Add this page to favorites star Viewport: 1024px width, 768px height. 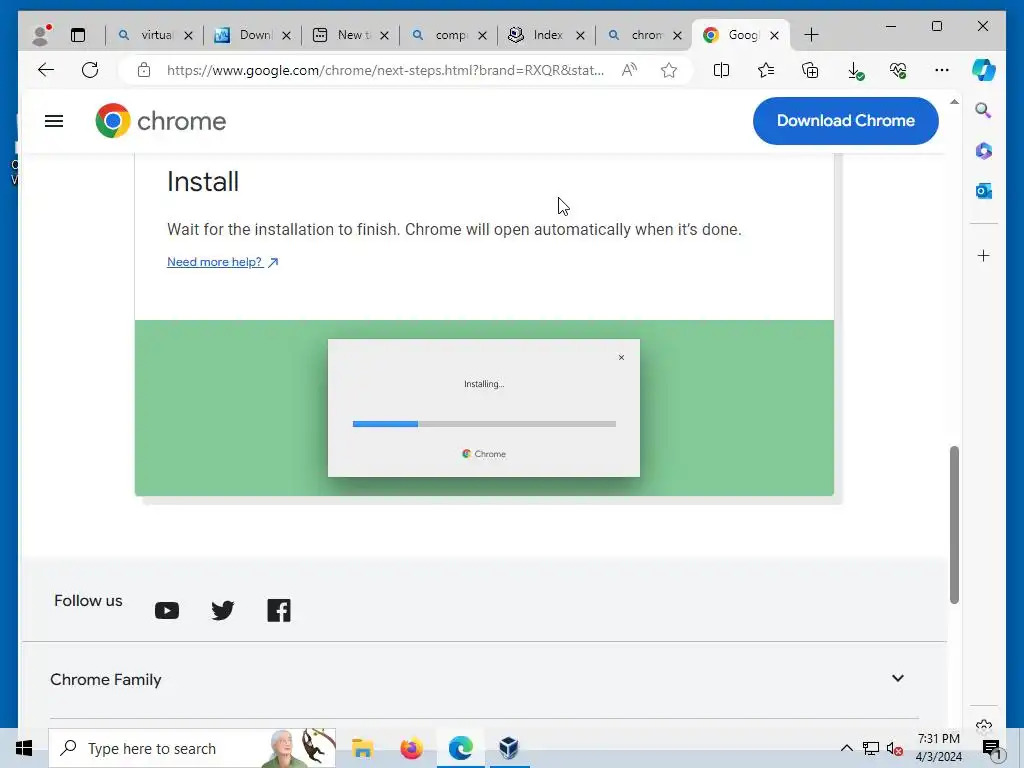click(x=669, y=70)
